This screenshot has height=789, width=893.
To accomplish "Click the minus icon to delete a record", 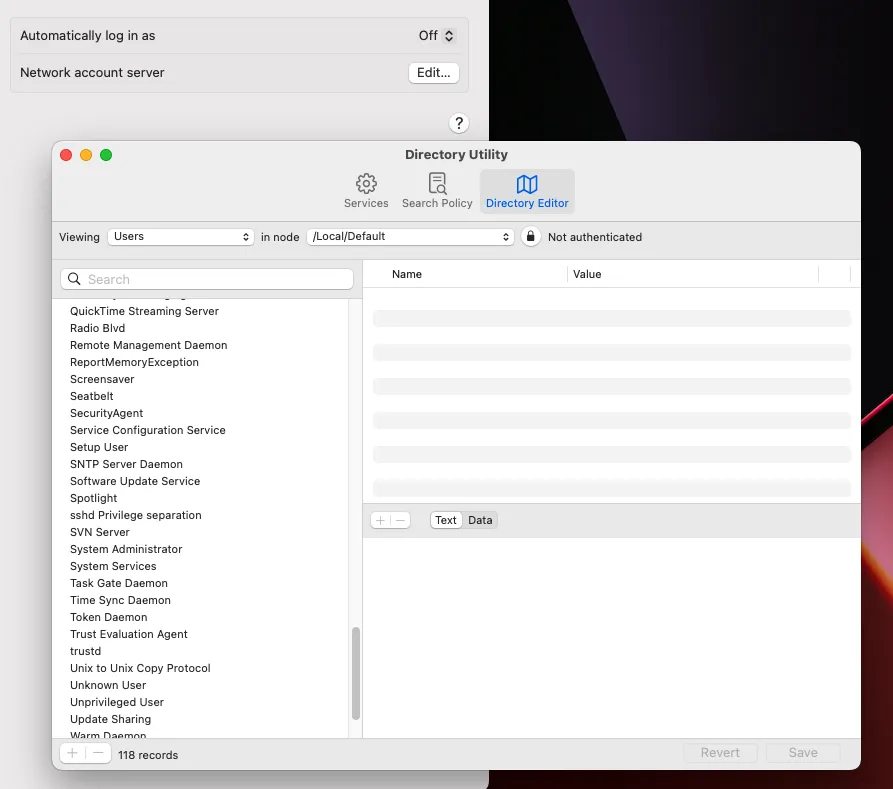I will 96,752.
